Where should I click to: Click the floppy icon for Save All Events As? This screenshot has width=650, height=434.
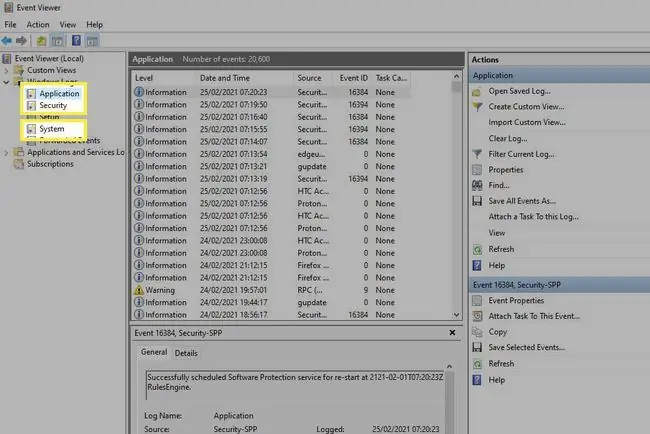[477, 201]
